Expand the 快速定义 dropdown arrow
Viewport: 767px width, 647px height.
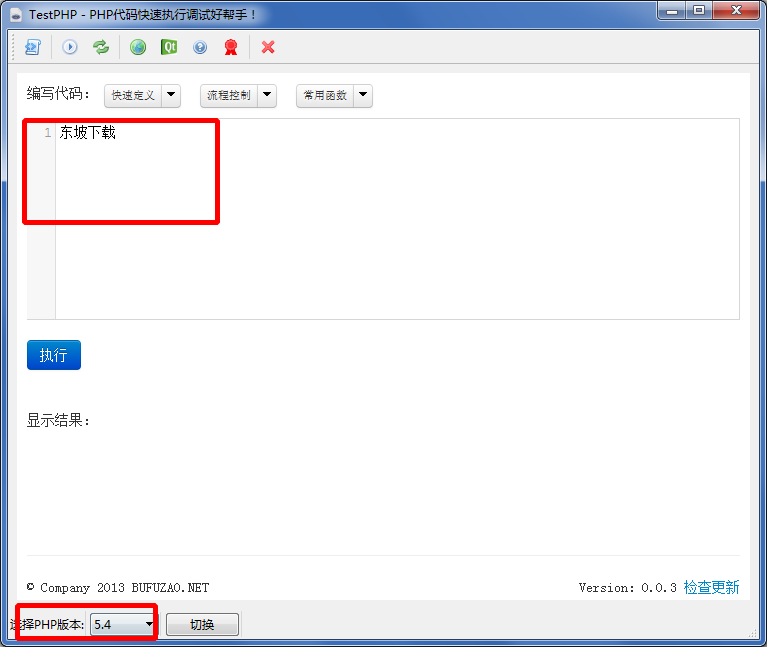pos(171,95)
